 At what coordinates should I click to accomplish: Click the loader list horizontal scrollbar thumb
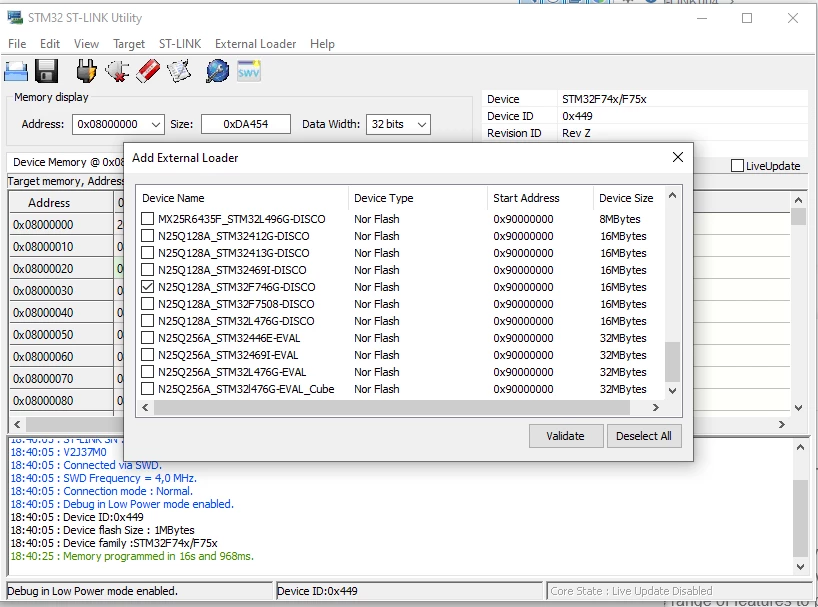pyautogui.click(x=392, y=408)
